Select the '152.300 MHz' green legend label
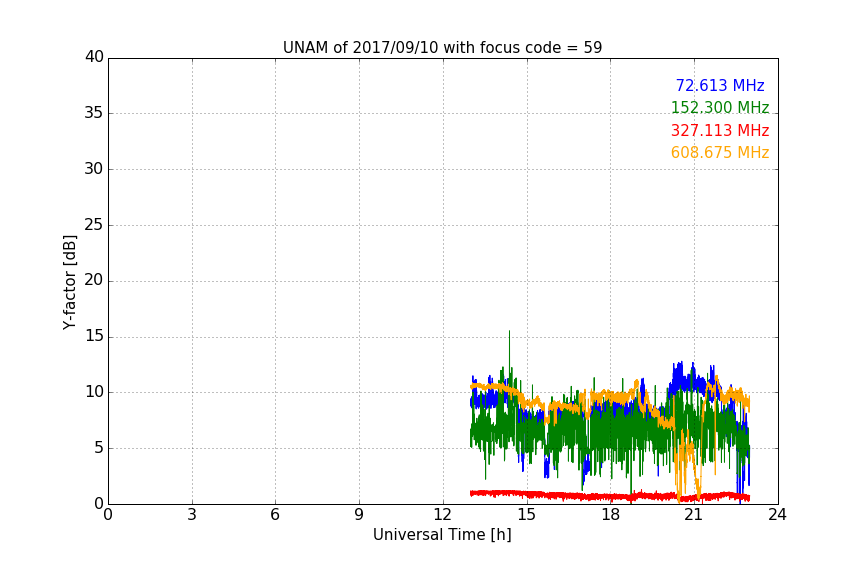The image size is (864, 576). pos(720,107)
